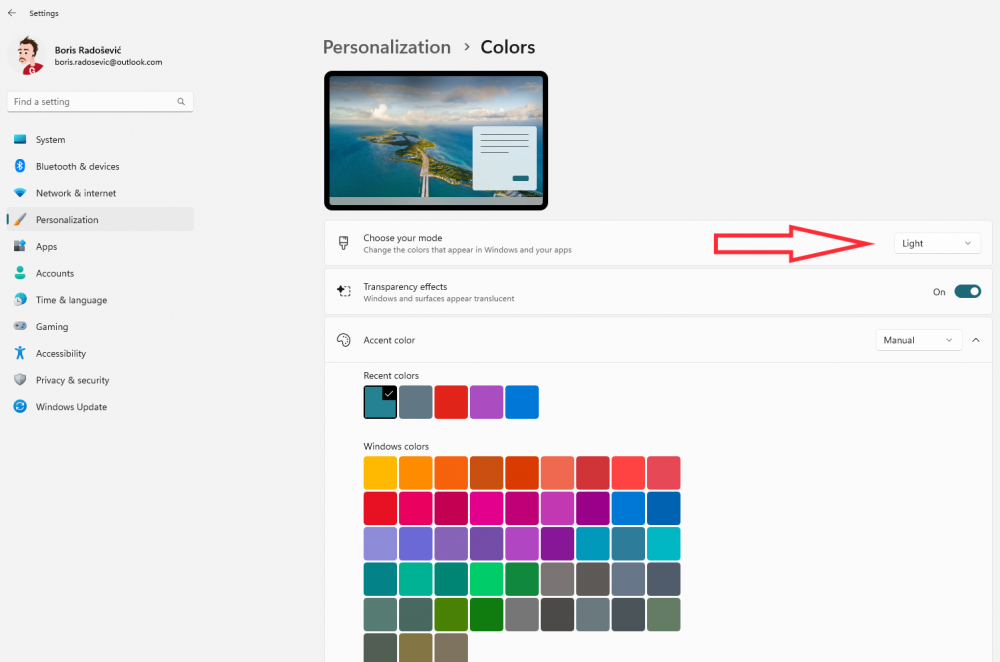Go to Gaming settings
Image resolution: width=1000 pixels, height=662 pixels.
(x=100, y=326)
